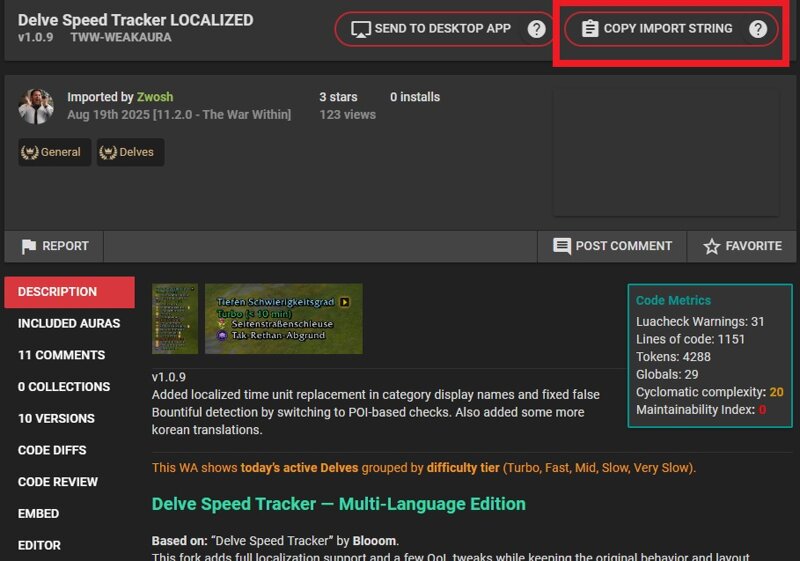Switch to the Description tab
This screenshot has width=800, height=561.
pyautogui.click(x=69, y=292)
